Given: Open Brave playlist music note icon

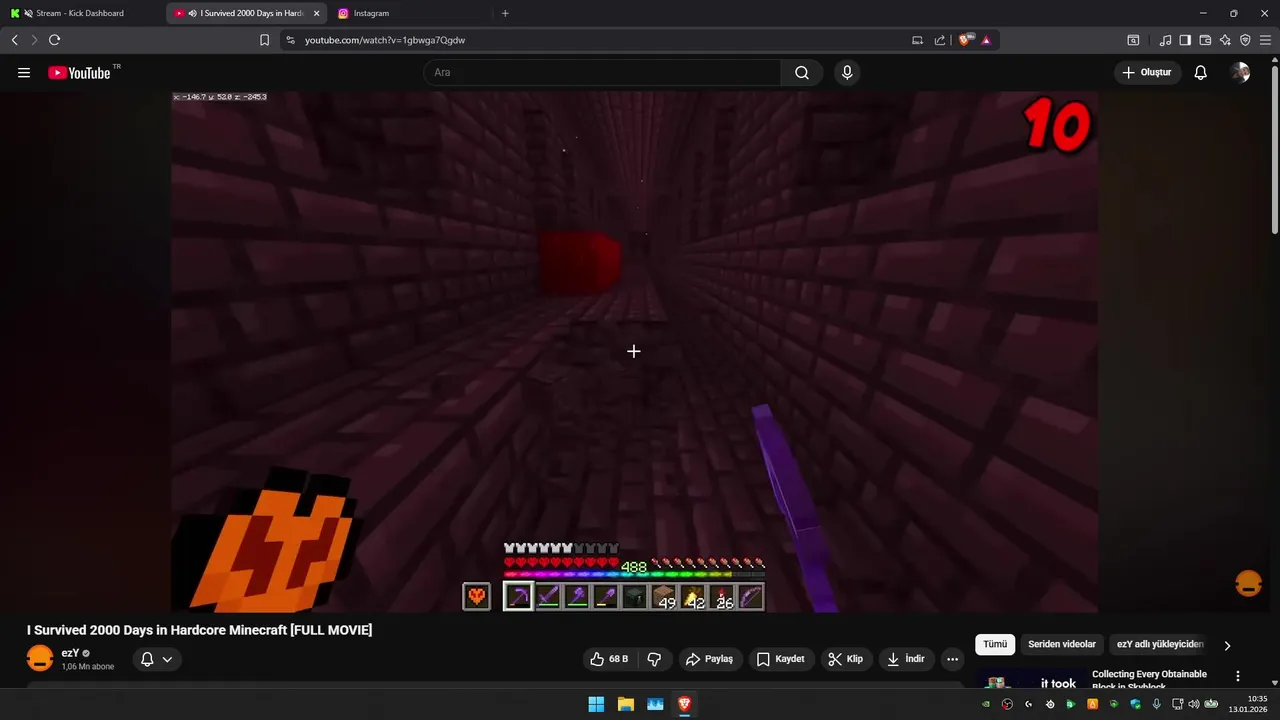Looking at the screenshot, I should point(1165,40).
